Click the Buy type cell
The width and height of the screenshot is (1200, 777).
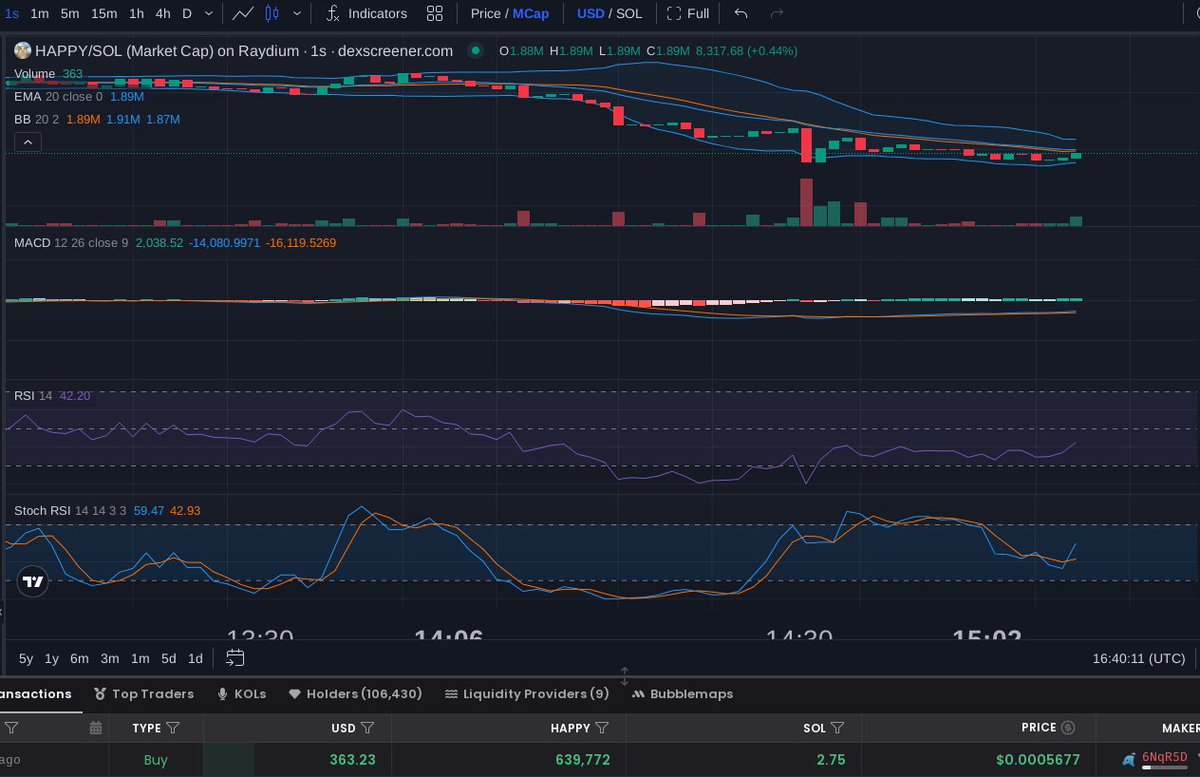156,760
